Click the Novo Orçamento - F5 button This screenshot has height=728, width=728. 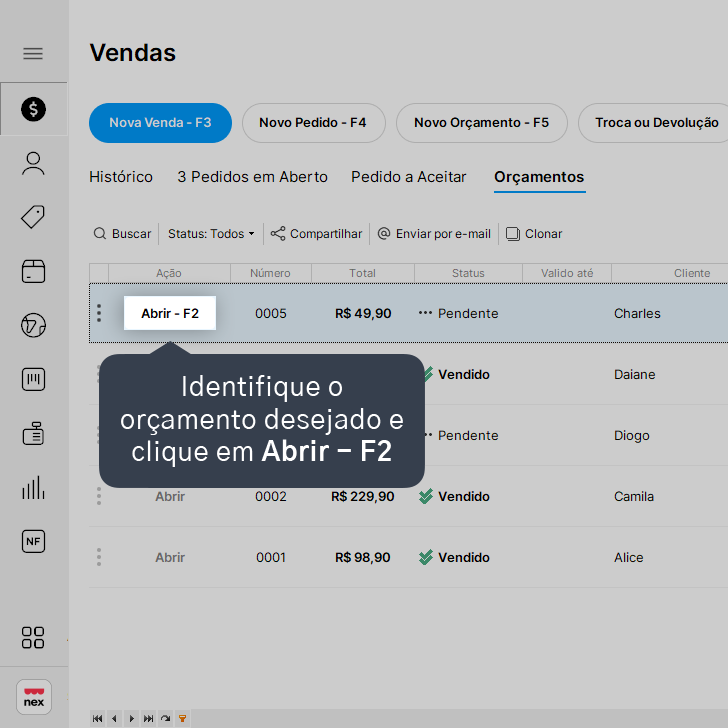(481, 123)
